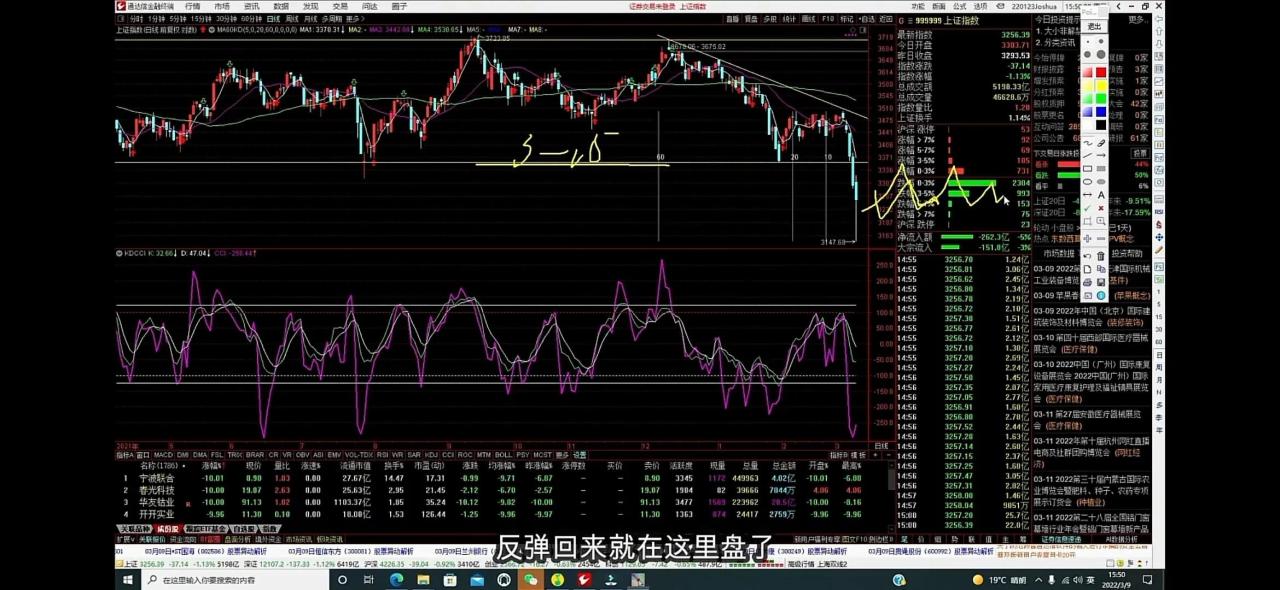Click the green checkmark in drawing palette

pos(1088,207)
